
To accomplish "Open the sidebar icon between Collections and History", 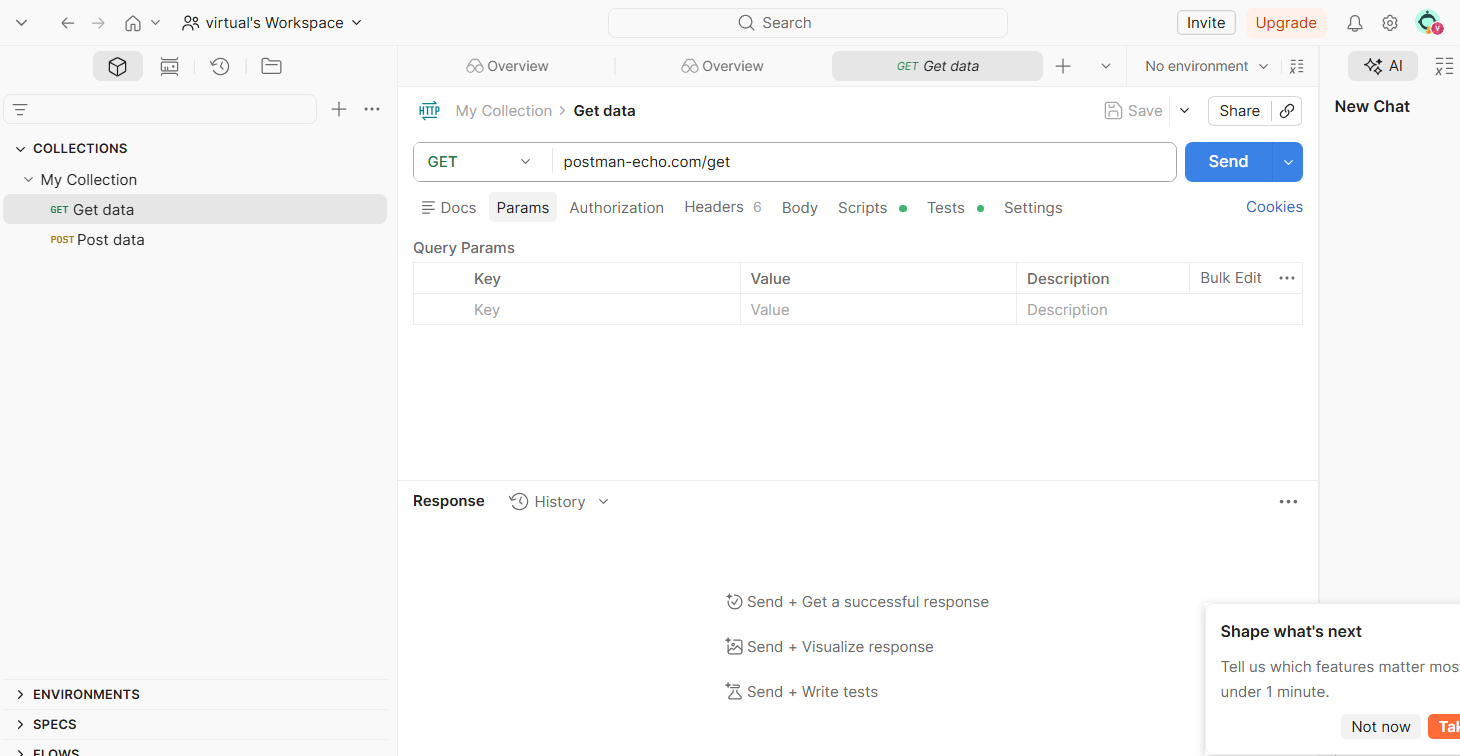I will click(x=170, y=66).
